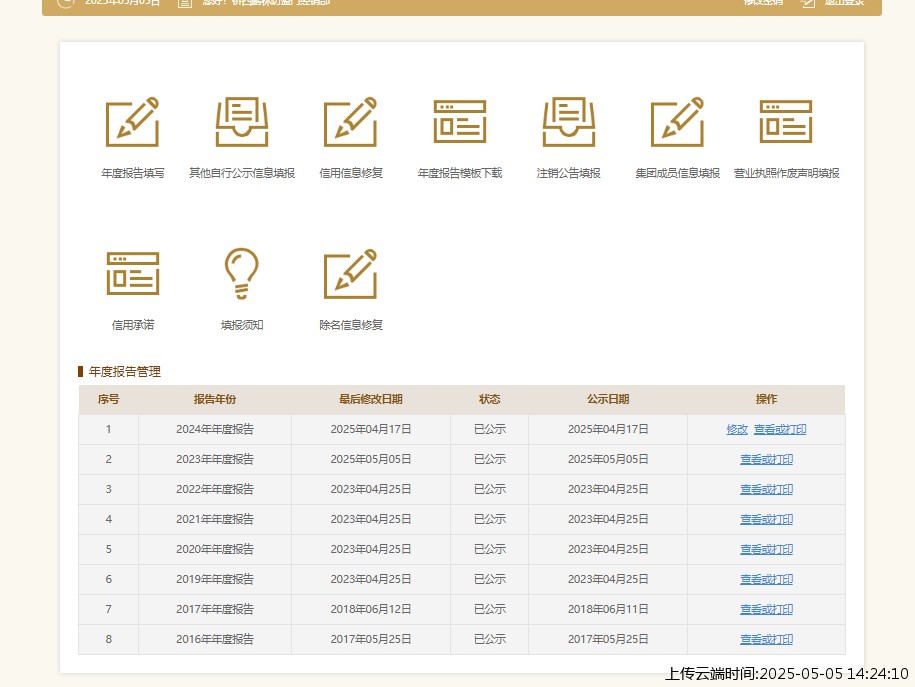Image resolution: width=915 pixels, height=687 pixels.
Task: Click the 最后修改日期 column header
Action: 371,399
